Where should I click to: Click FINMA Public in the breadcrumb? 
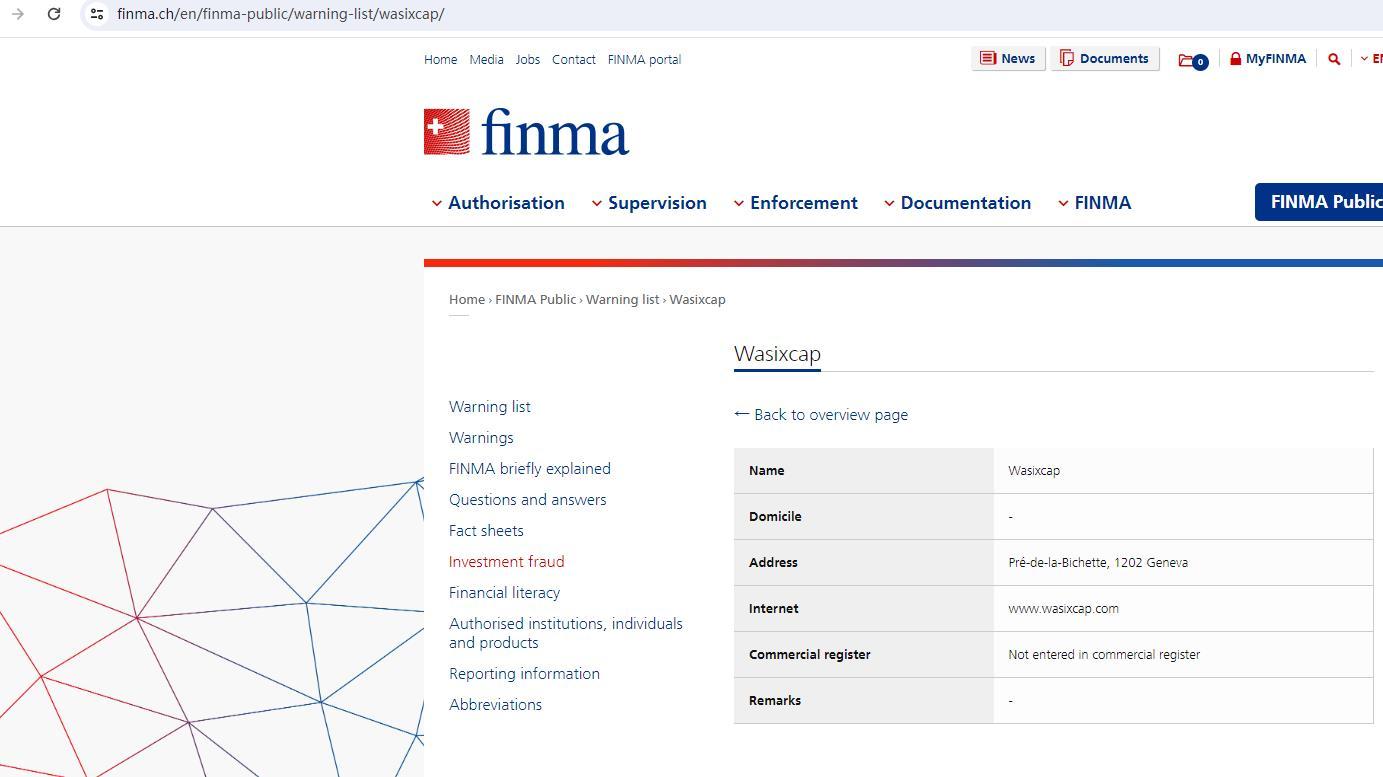click(535, 300)
